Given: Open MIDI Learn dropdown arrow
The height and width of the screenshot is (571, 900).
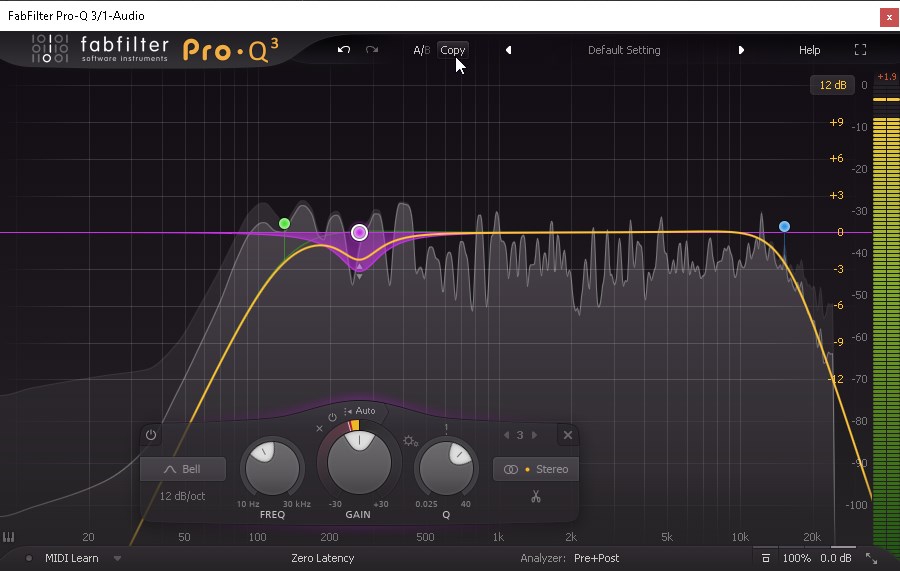Looking at the screenshot, I should click(117, 558).
